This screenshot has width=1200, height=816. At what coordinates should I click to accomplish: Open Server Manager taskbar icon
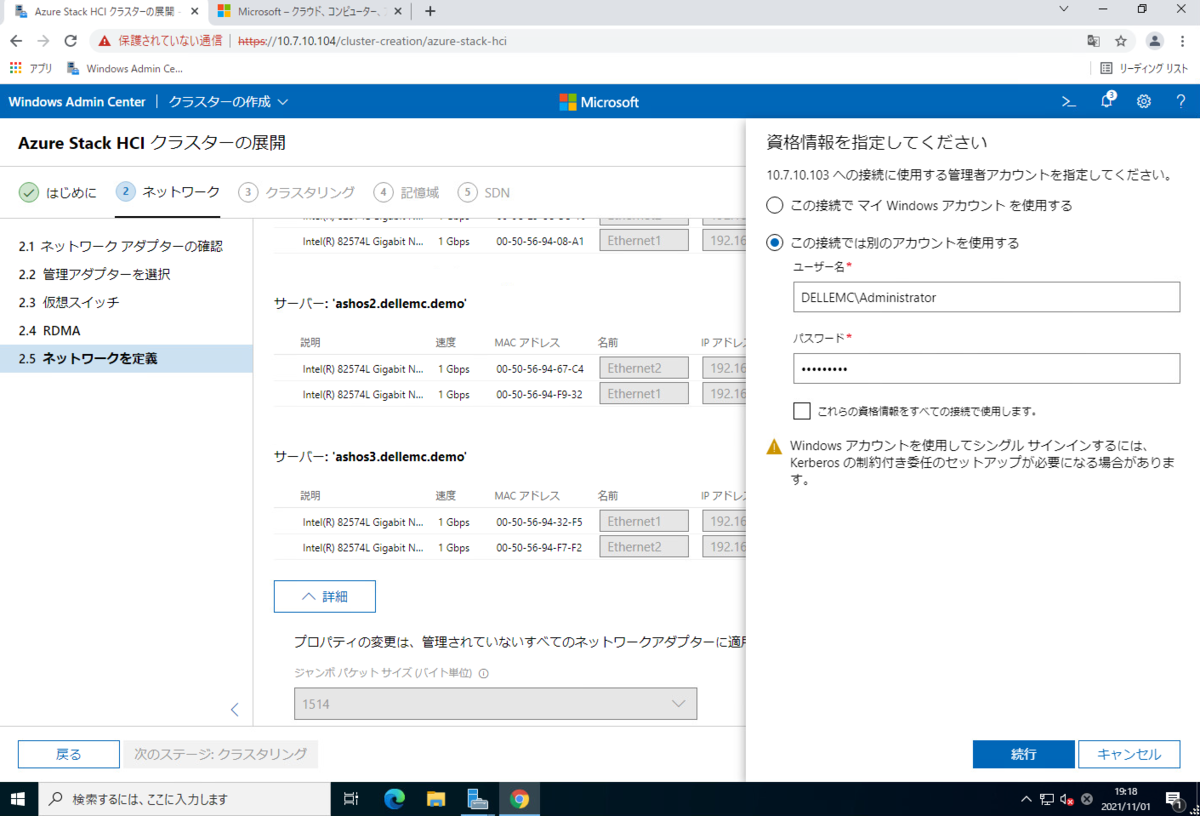[x=477, y=799]
